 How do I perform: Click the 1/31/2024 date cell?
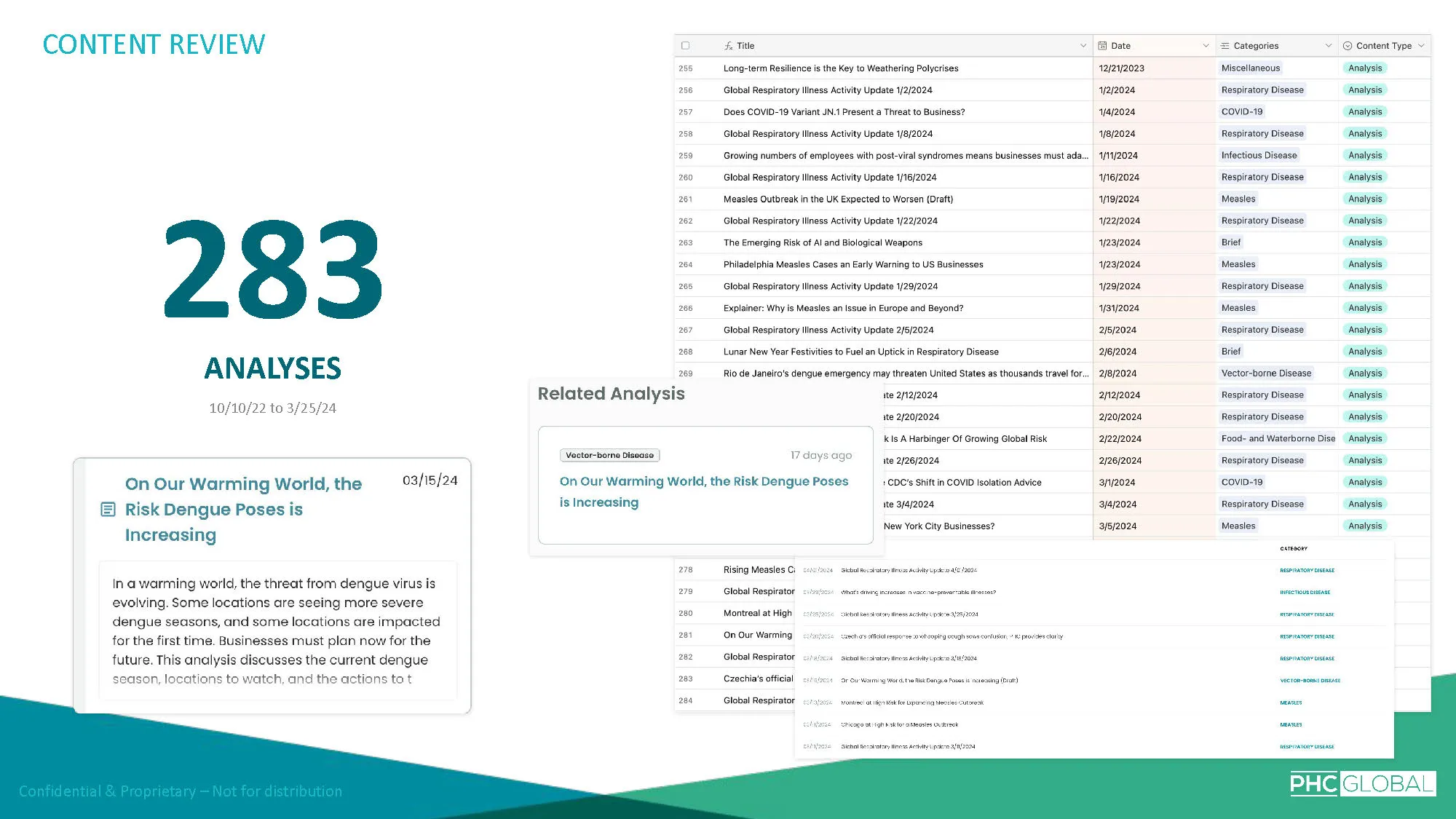coord(1119,309)
